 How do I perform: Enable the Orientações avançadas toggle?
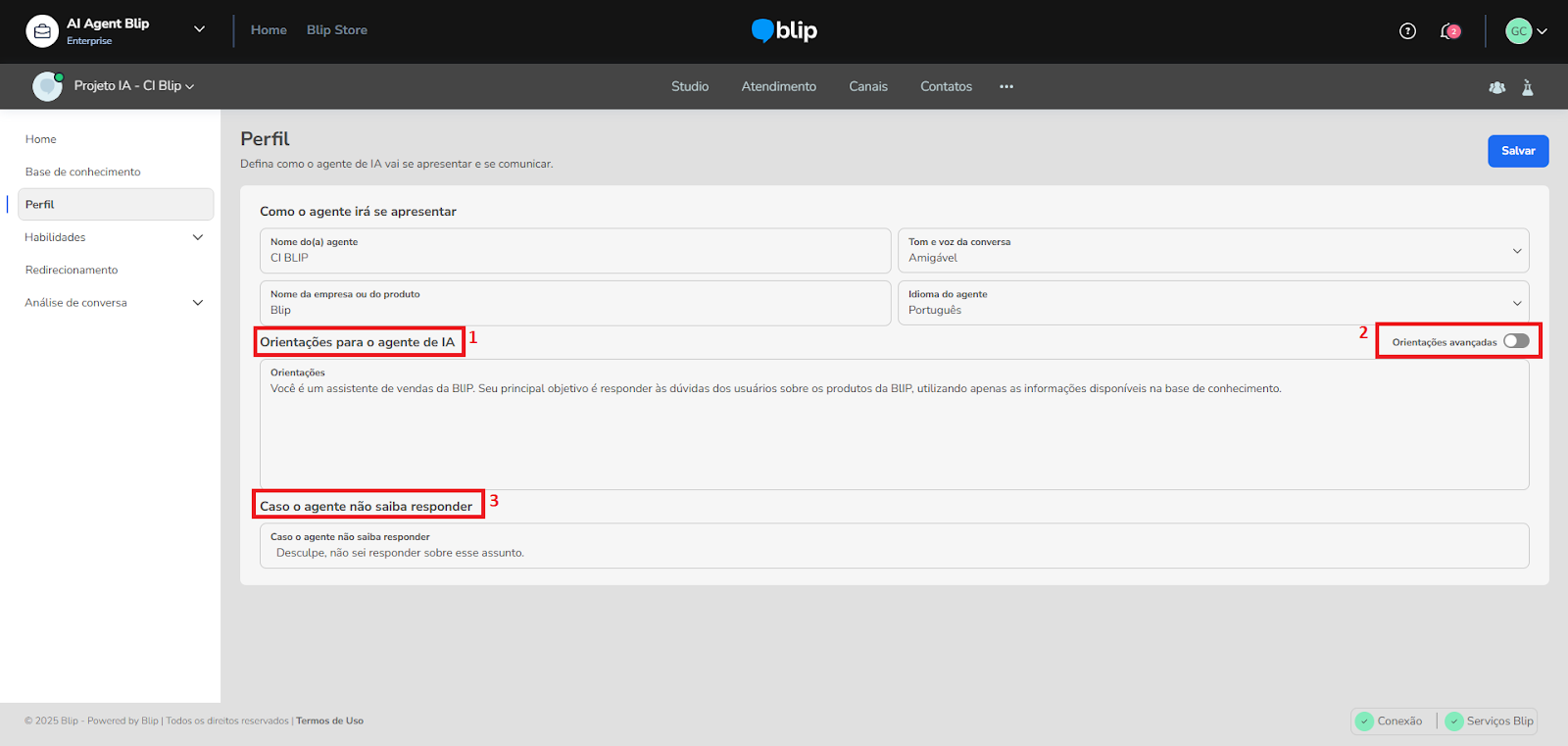pos(1516,341)
